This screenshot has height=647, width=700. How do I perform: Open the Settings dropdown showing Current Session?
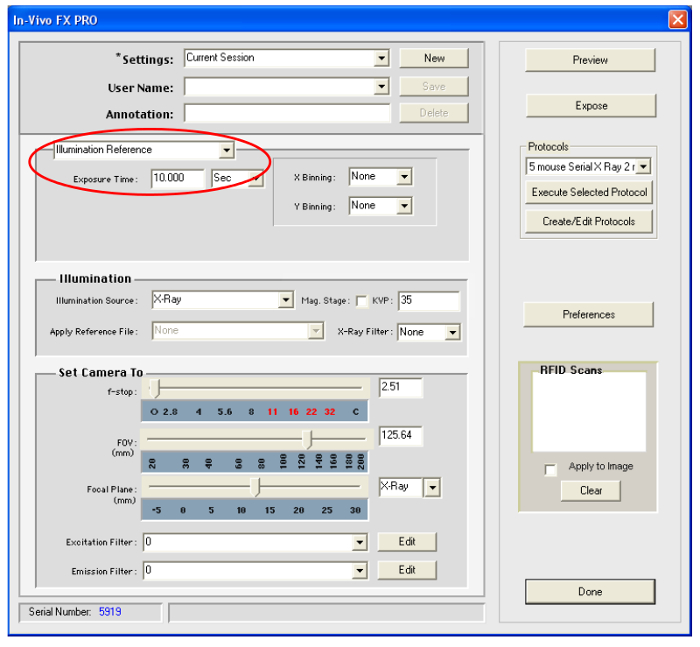coord(286,58)
